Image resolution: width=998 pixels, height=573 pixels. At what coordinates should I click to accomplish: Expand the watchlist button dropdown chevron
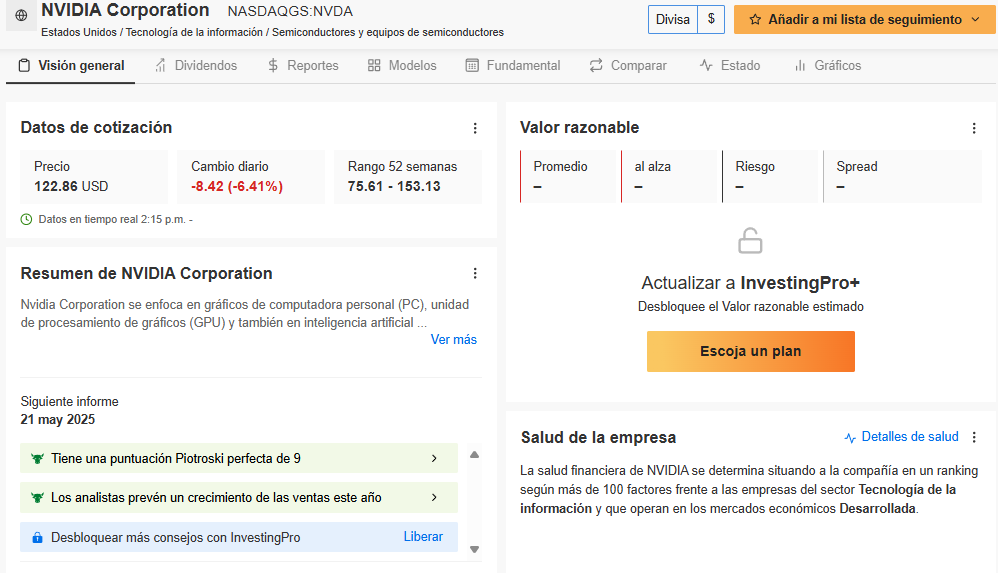click(975, 20)
